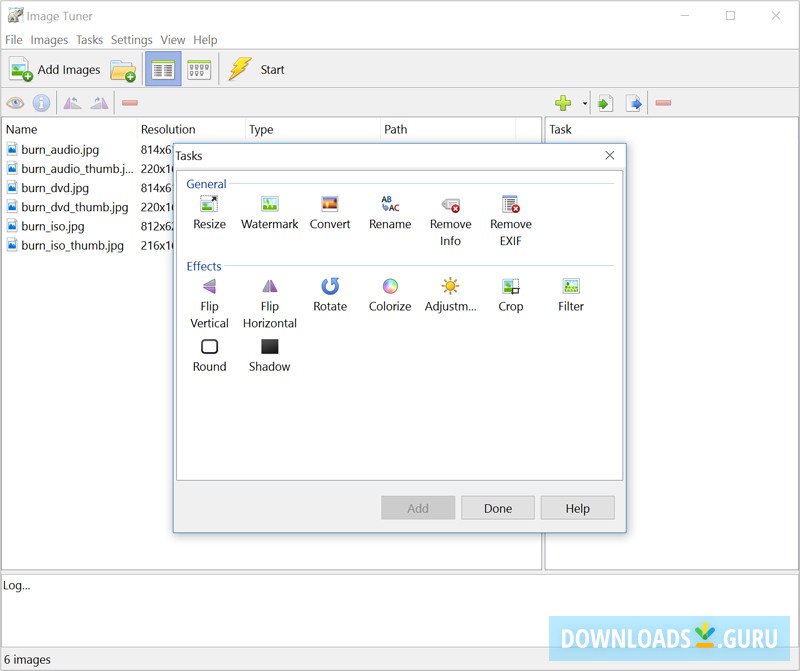Select the Shadow effect
800x671 pixels.
click(269, 356)
